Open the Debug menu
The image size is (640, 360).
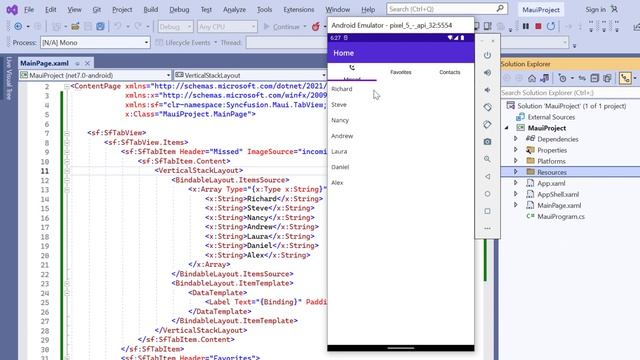tap(179, 9)
